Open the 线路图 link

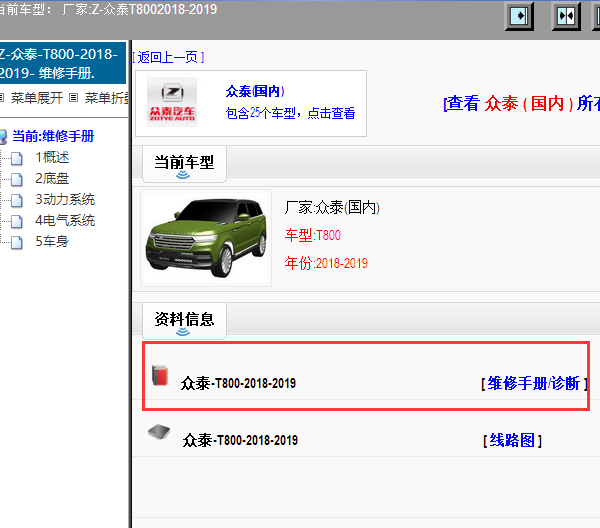(512, 440)
